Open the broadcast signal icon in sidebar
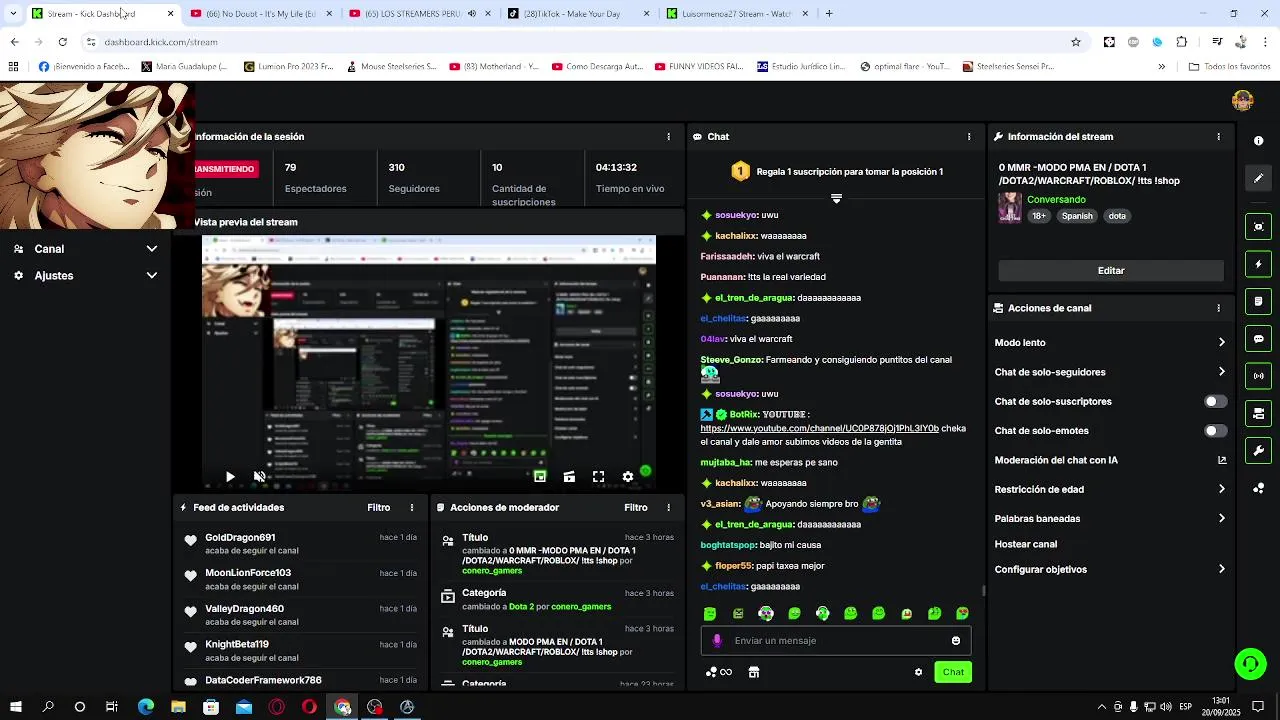The image size is (1280, 720). (1259, 376)
